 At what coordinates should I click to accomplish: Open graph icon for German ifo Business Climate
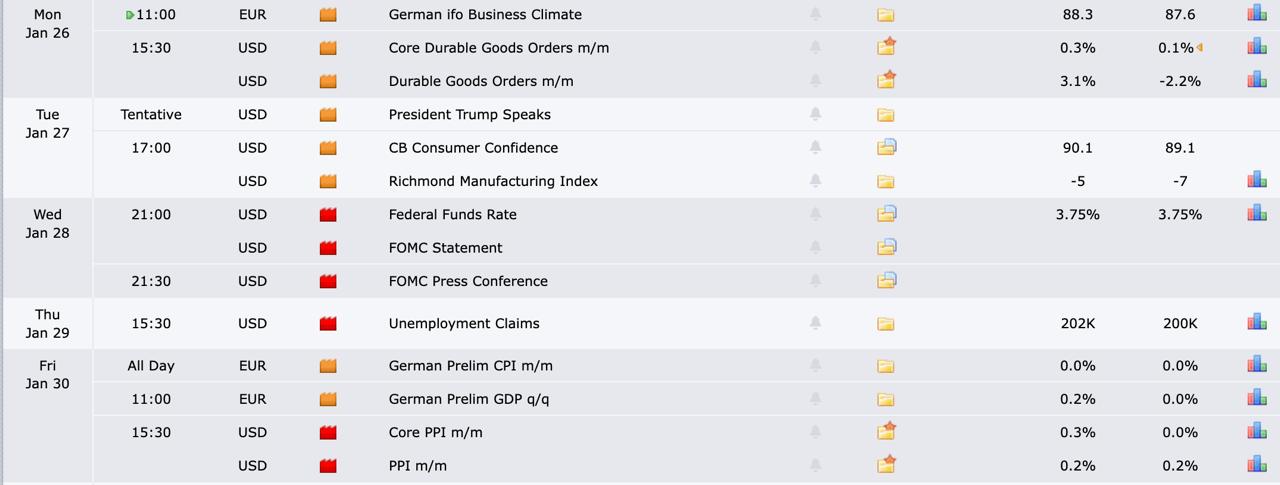point(1256,14)
